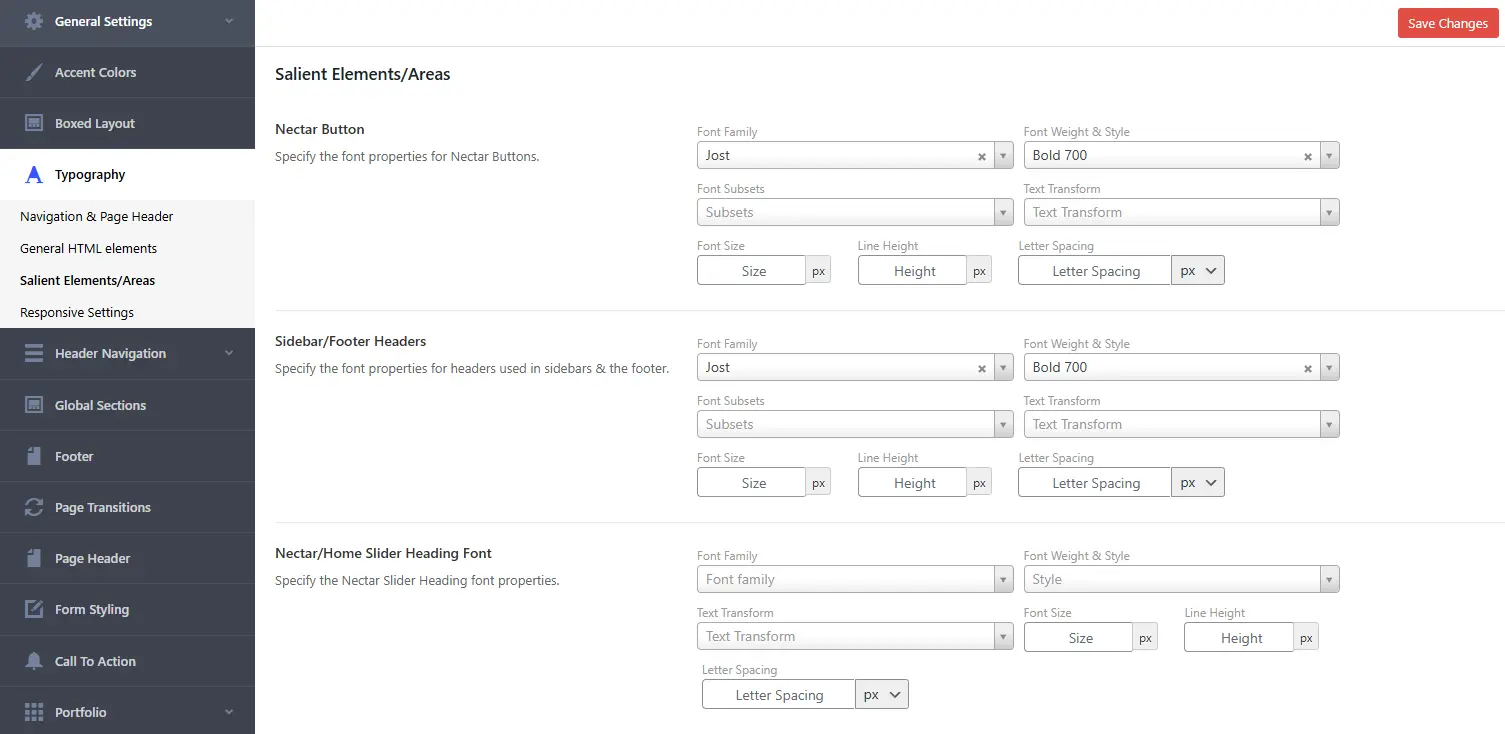The height and width of the screenshot is (734, 1505).
Task: Open Call To Action settings
Action: 127,661
